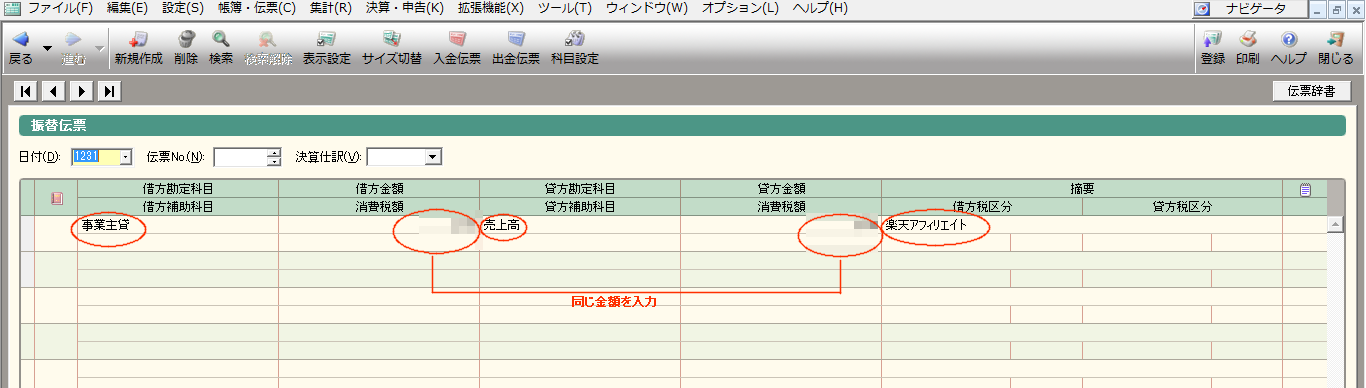Viewport: 1366px width, 388px height.
Task: Open the ヘルプ help toolbar icon
Action: [x=1289, y=48]
